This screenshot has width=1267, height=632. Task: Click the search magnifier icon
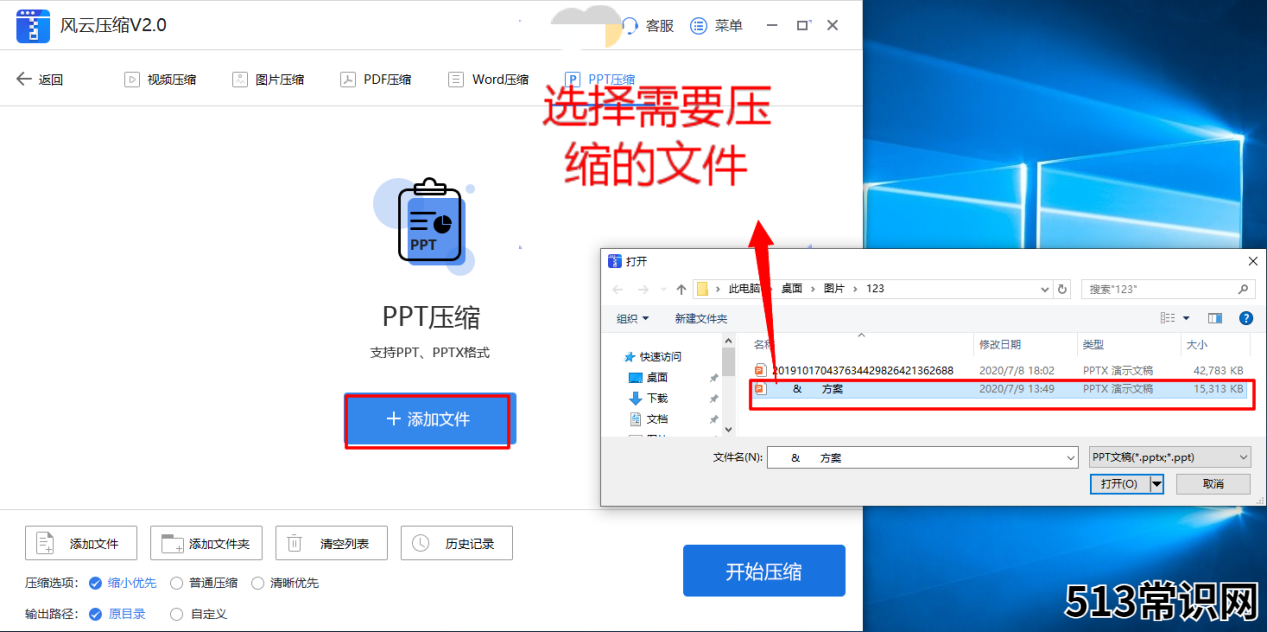point(1243,289)
